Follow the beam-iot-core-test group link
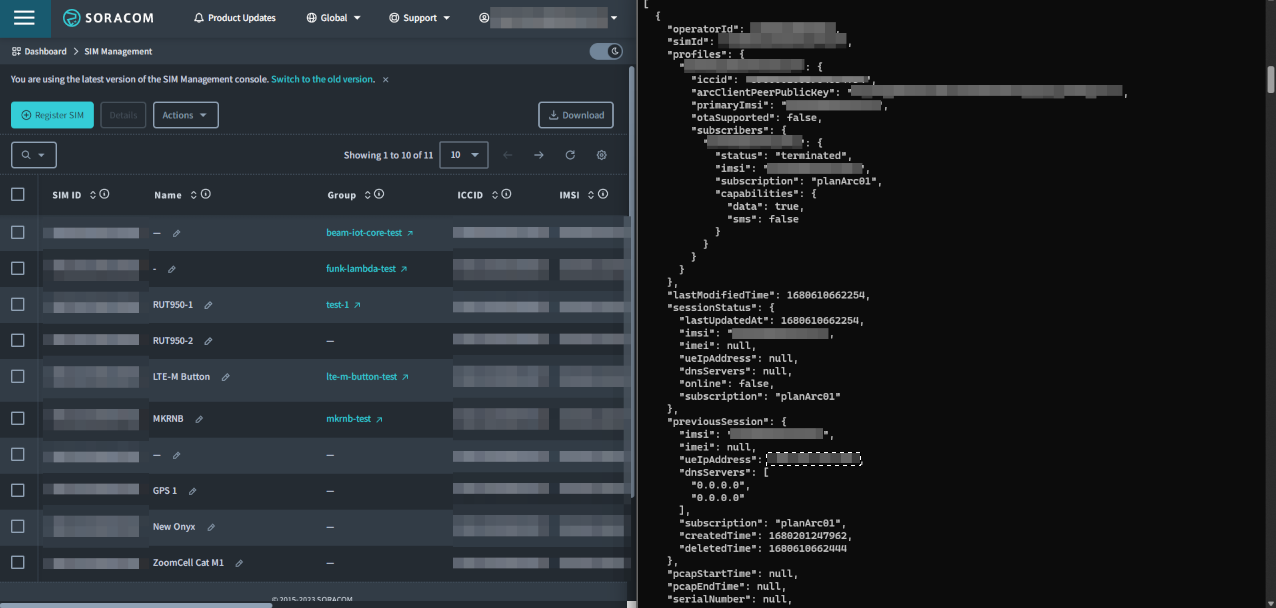This screenshot has width=1276, height=608. (x=364, y=233)
